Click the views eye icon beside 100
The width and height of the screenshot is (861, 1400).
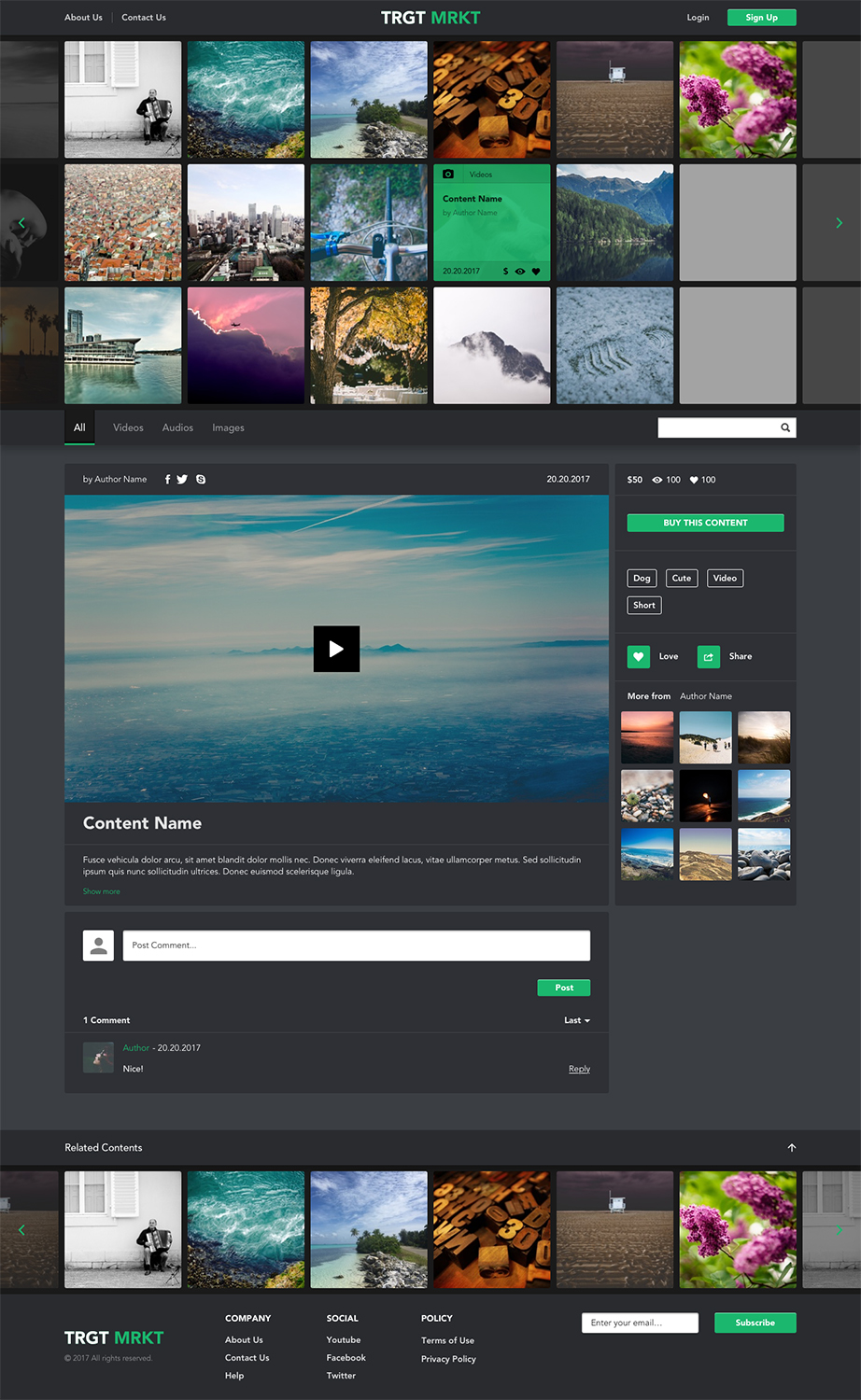657,480
